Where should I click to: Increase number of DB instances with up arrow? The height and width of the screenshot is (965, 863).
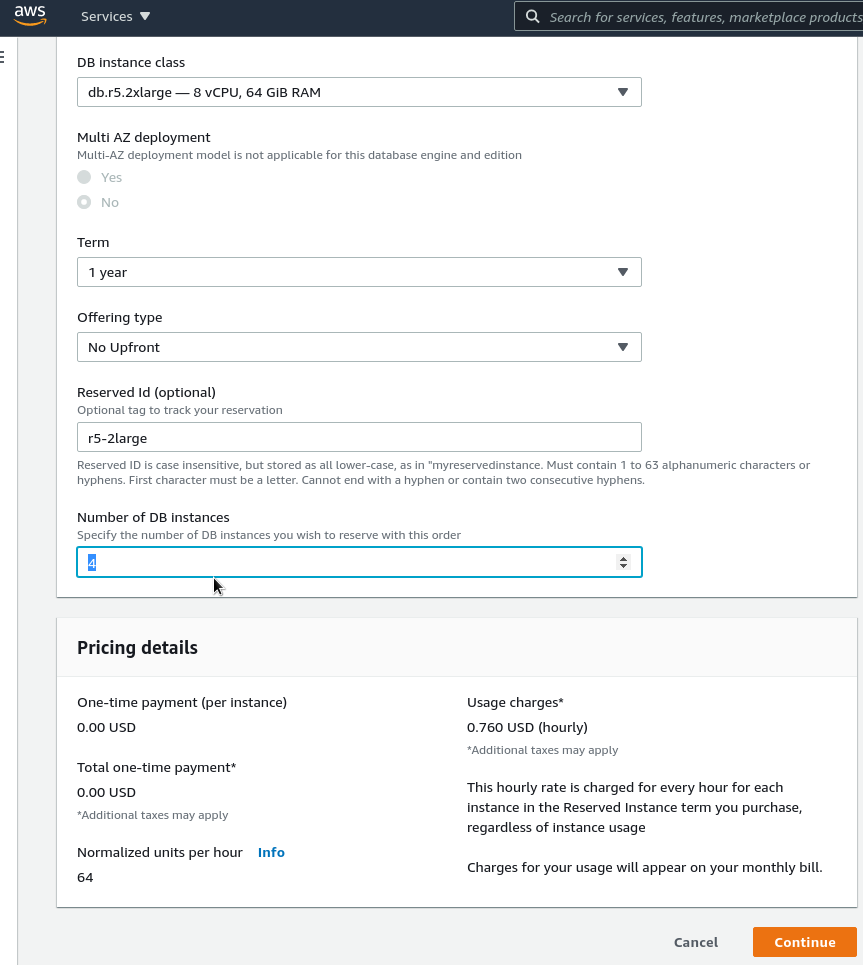click(x=624, y=558)
